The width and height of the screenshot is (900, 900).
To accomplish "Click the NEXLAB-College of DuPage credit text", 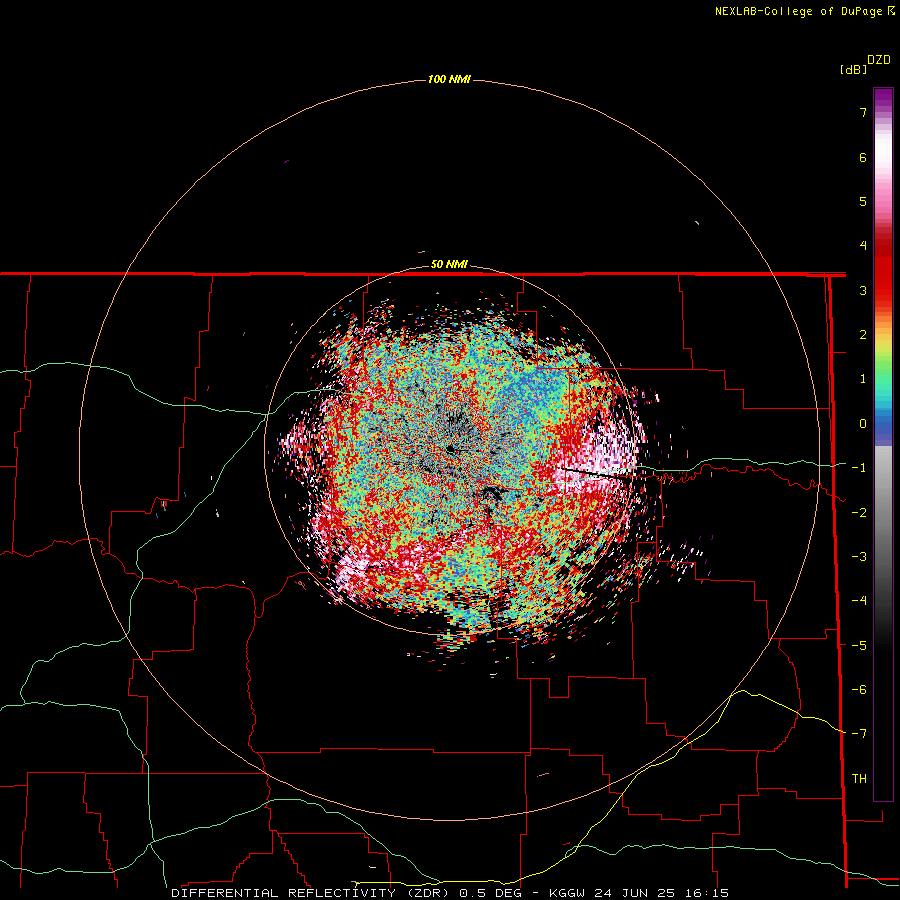I will [798, 11].
